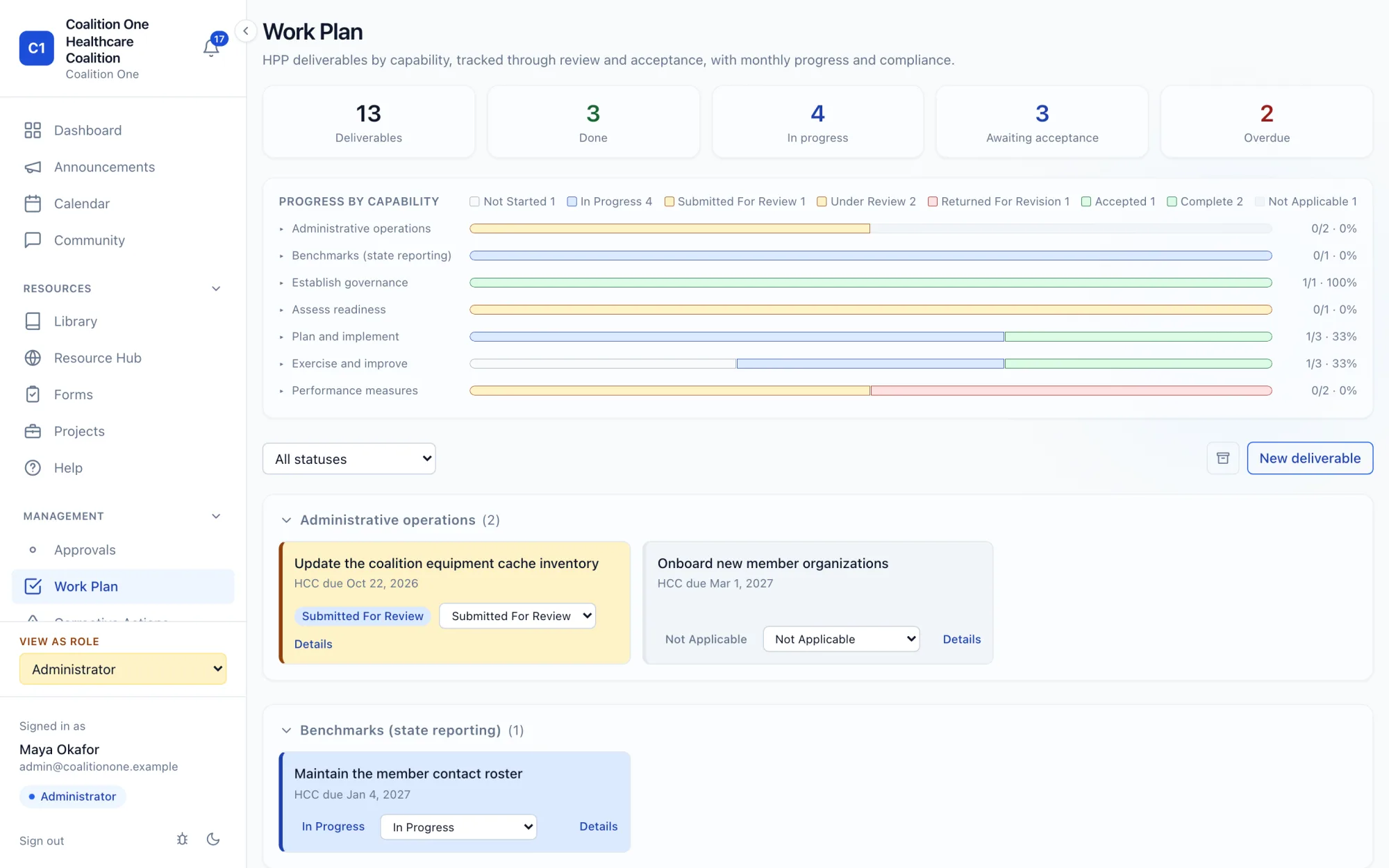Click the Work Plan checkbox icon
Image resolution: width=1389 pixels, height=868 pixels.
pyautogui.click(x=33, y=587)
